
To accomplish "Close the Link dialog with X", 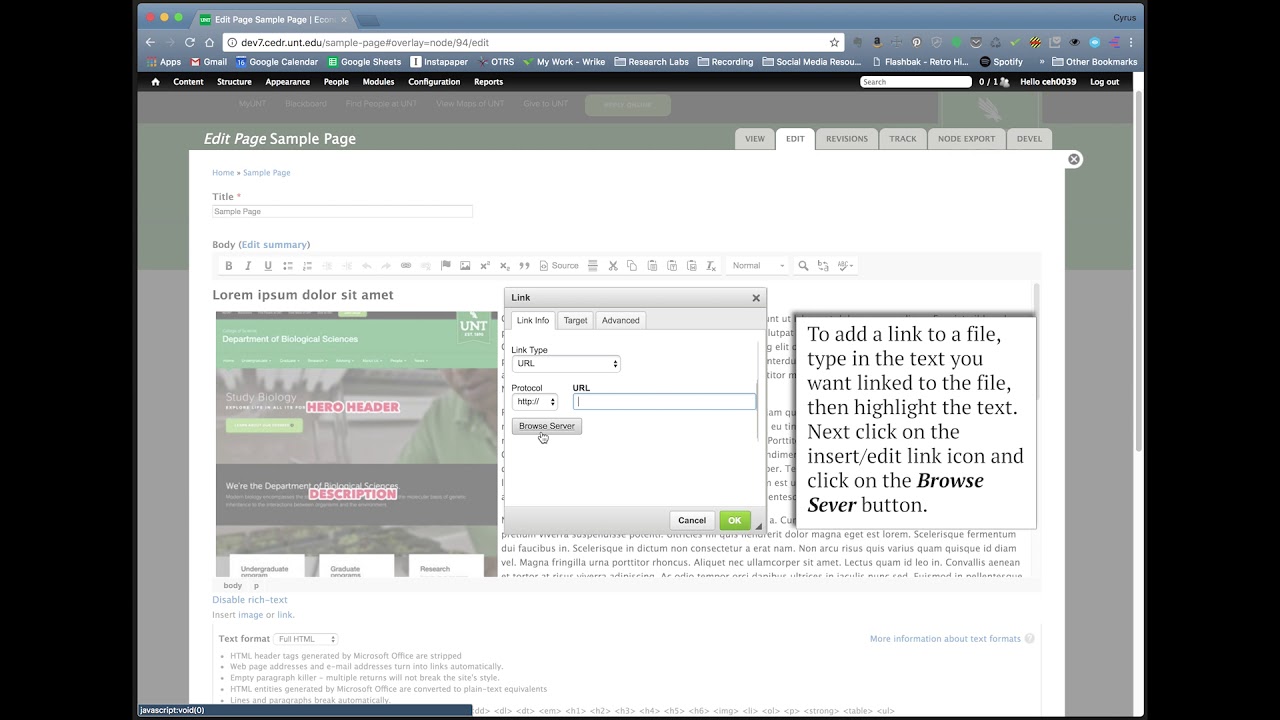I will (x=756, y=297).
